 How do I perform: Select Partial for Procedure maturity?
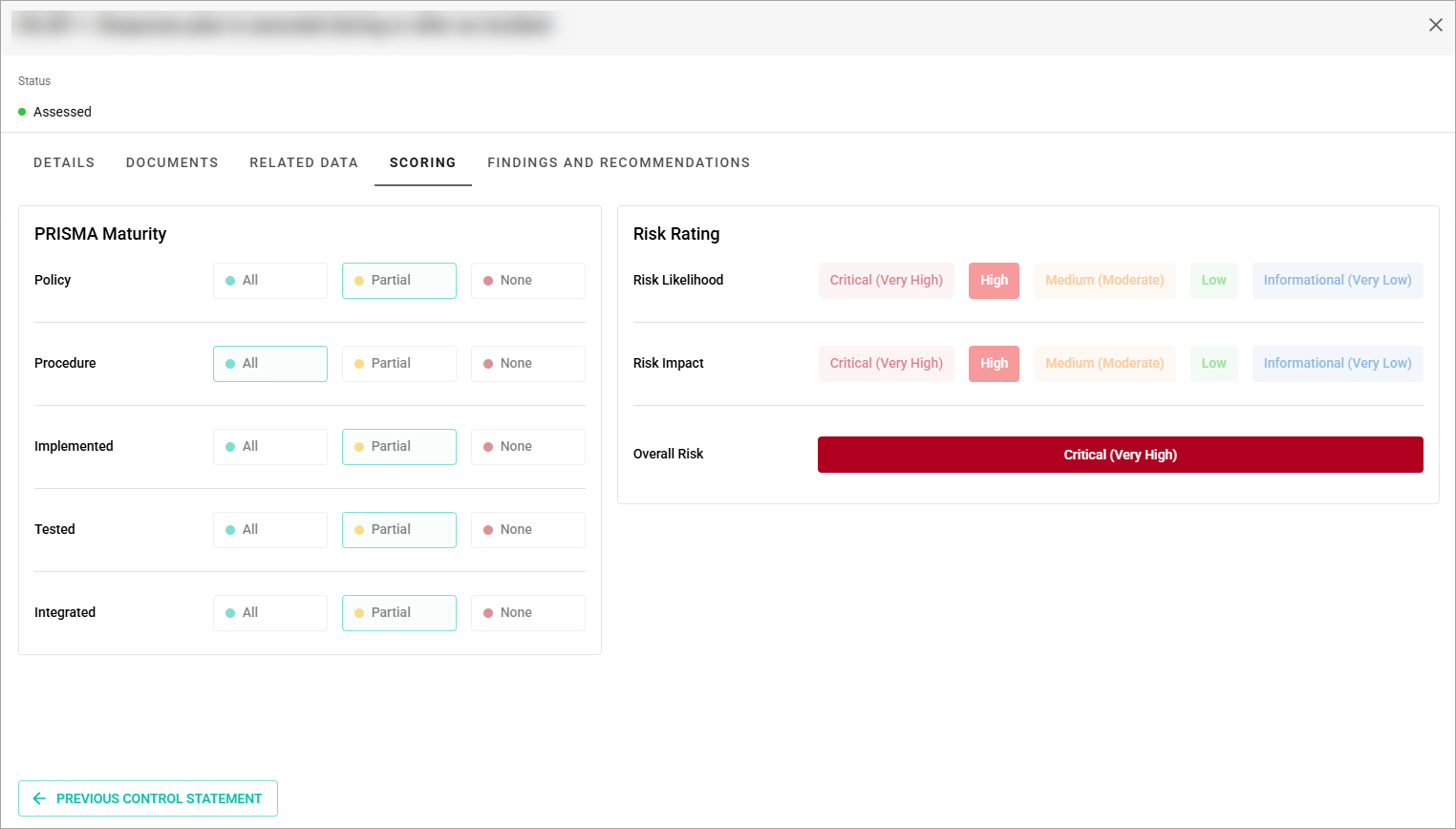[399, 364]
